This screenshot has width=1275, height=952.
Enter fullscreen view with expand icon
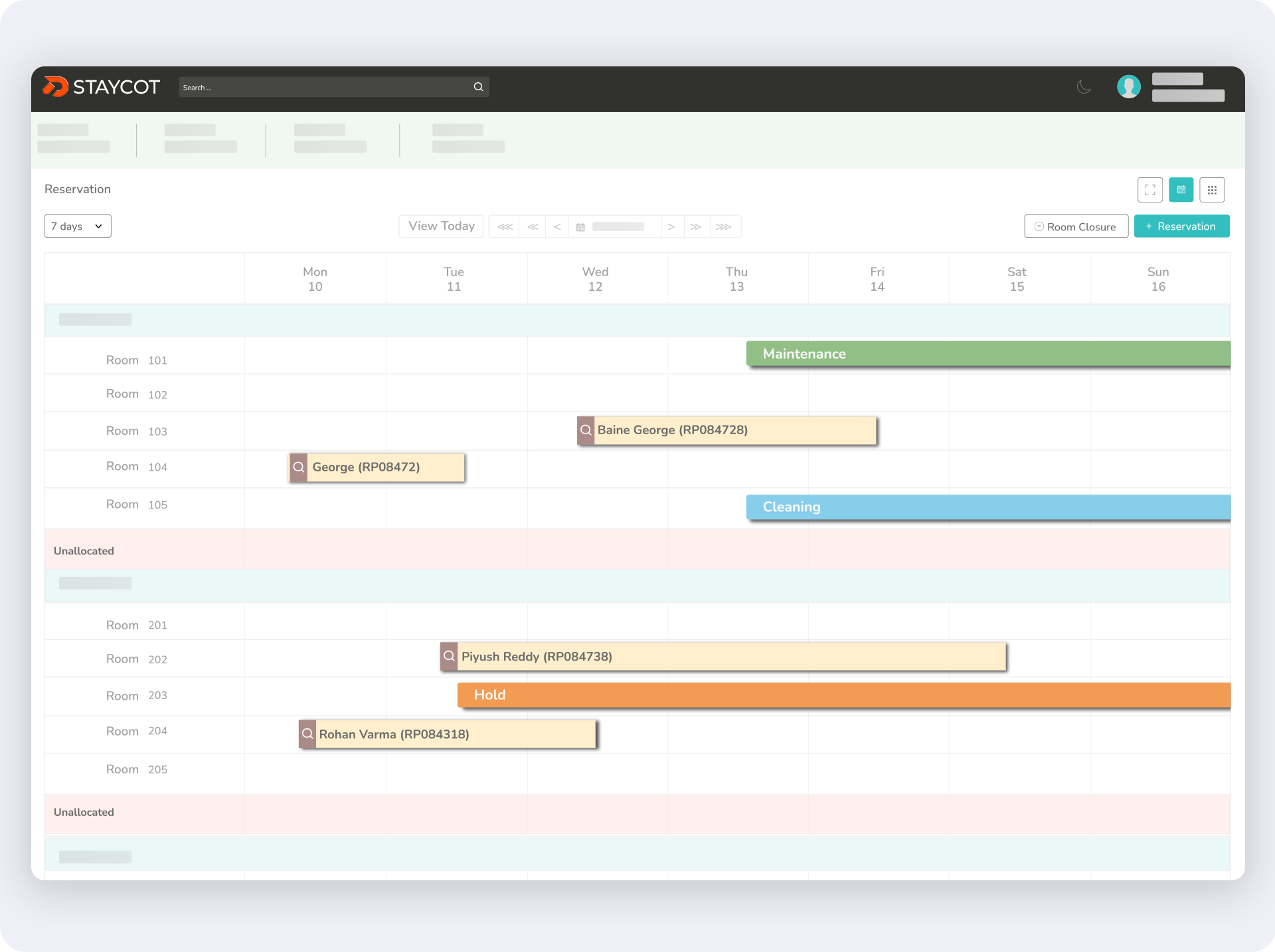(x=1149, y=190)
